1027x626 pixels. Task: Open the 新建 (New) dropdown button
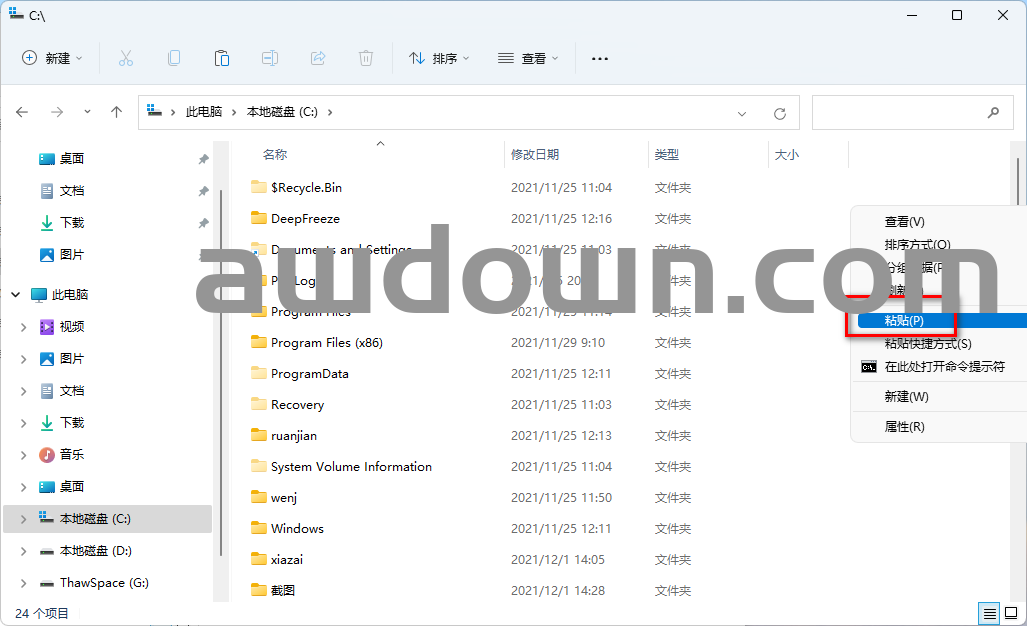[53, 58]
